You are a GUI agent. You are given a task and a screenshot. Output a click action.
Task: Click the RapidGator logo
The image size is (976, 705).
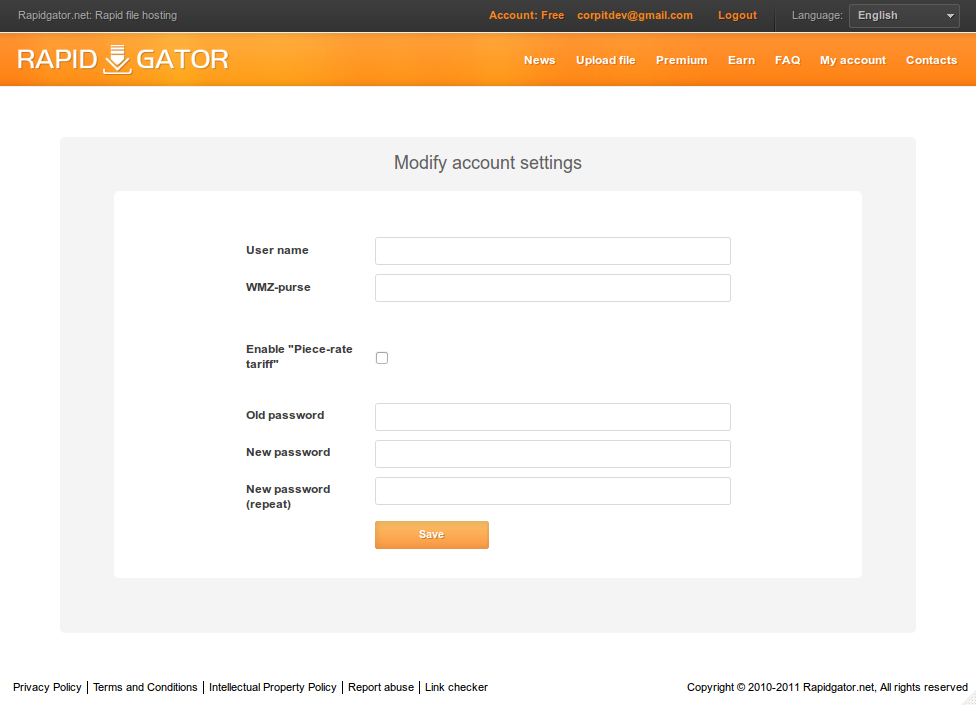tap(123, 59)
